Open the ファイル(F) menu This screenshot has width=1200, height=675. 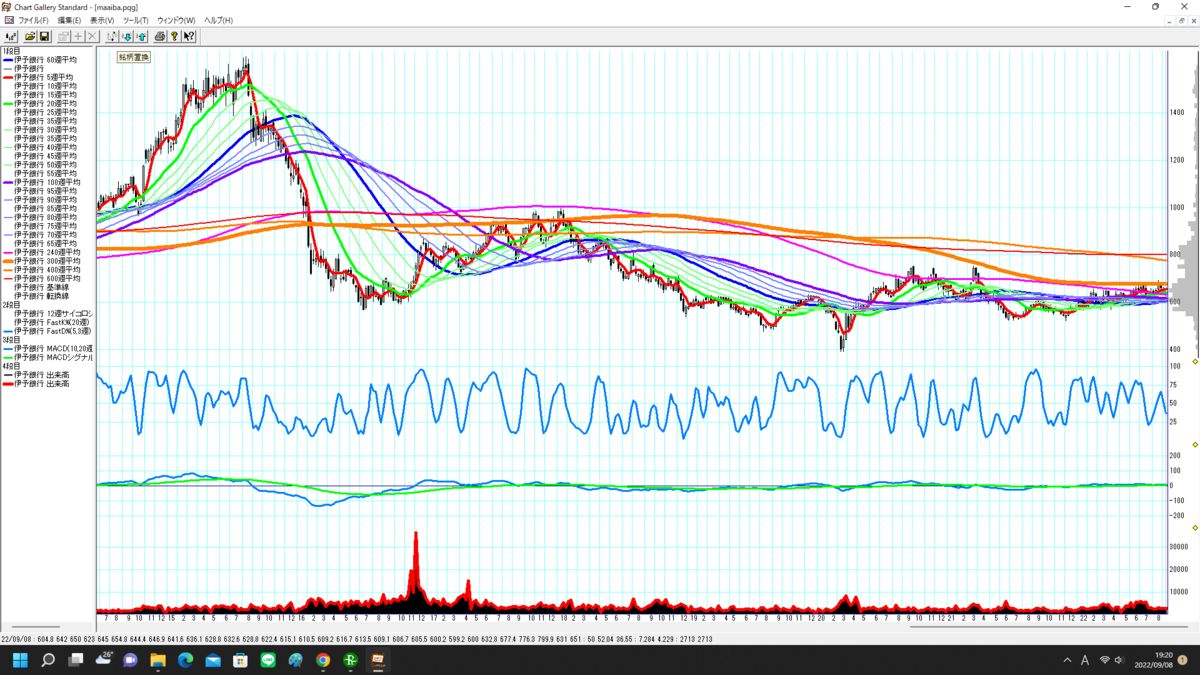(x=33, y=20)
